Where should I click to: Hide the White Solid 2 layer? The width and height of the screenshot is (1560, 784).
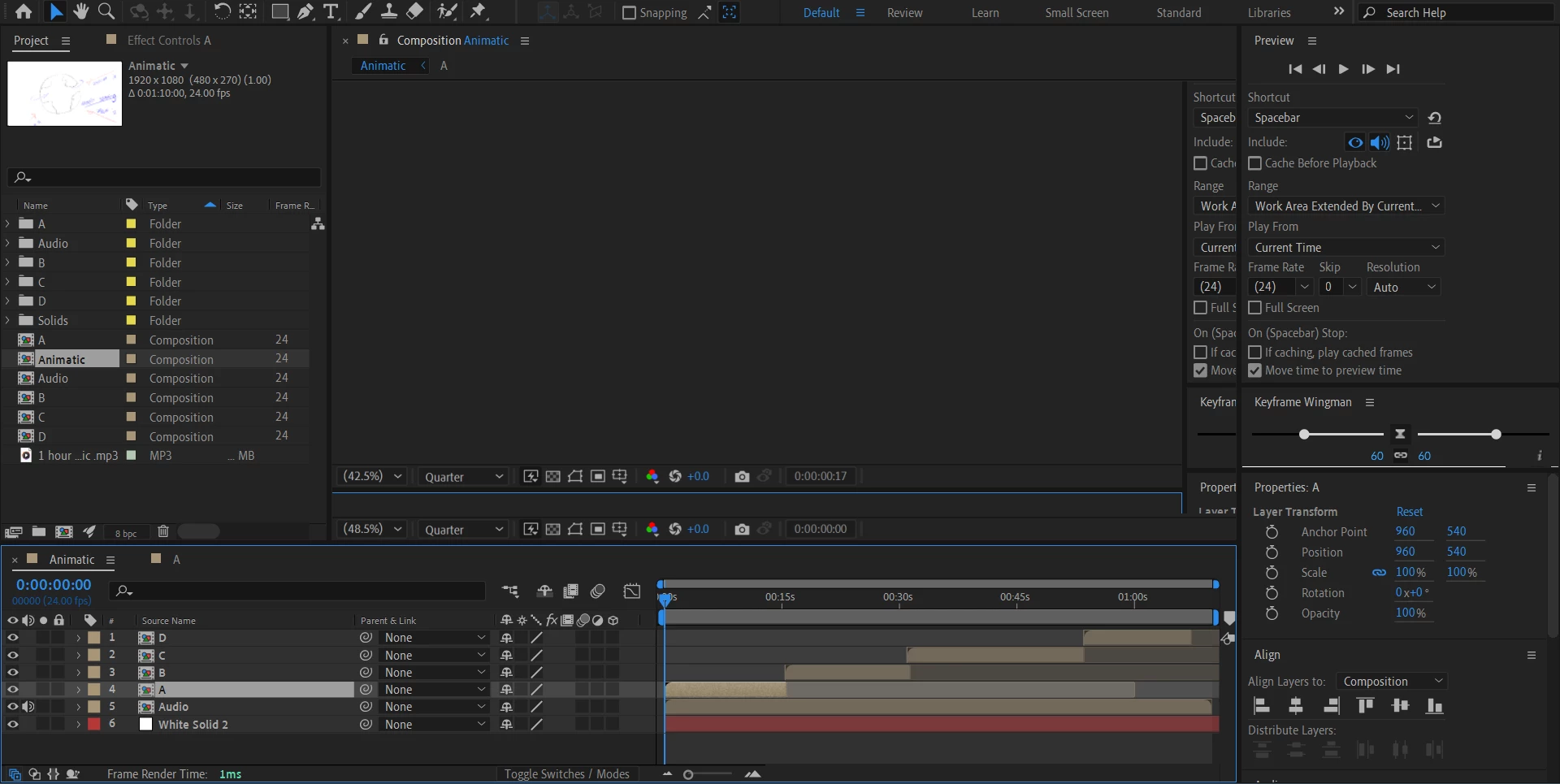tap(13, 724)
